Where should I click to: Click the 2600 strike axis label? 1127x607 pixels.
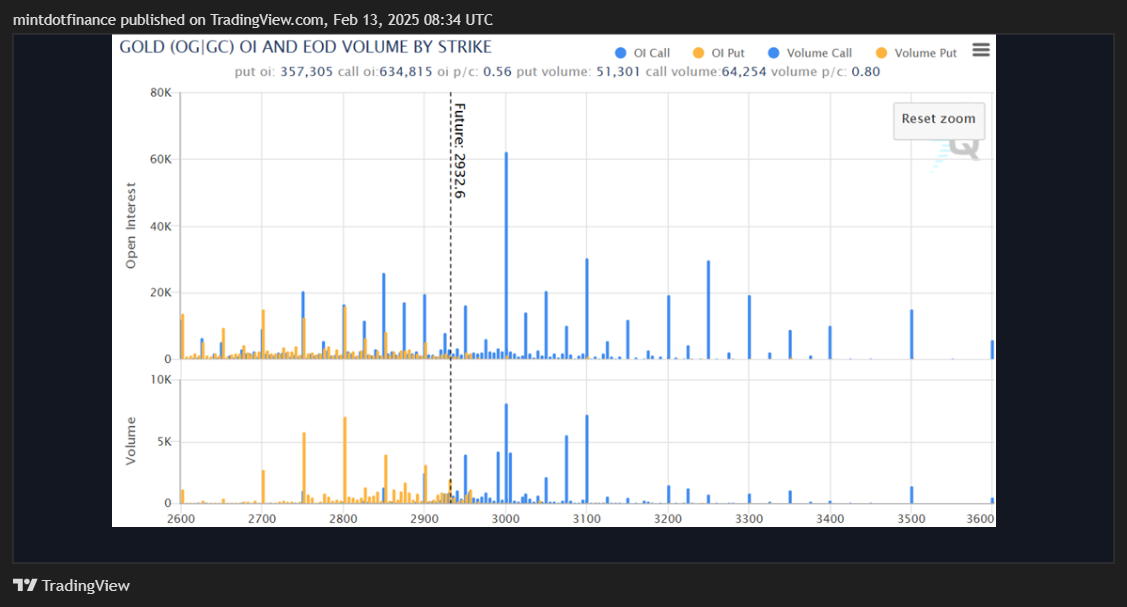[x=180, y=519]
